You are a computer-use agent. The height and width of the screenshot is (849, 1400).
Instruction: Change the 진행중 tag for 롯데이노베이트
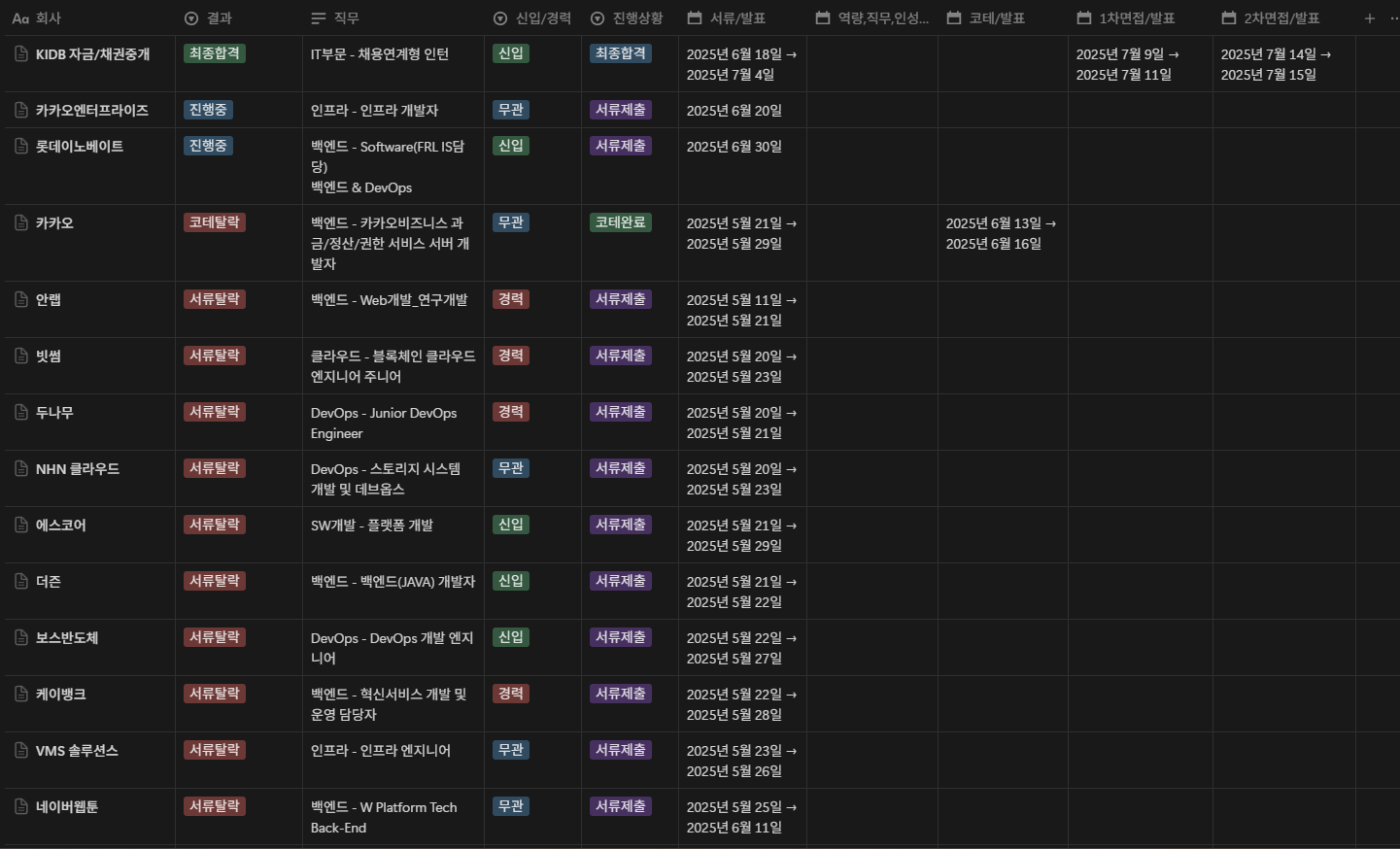click(x=208, y=146)
